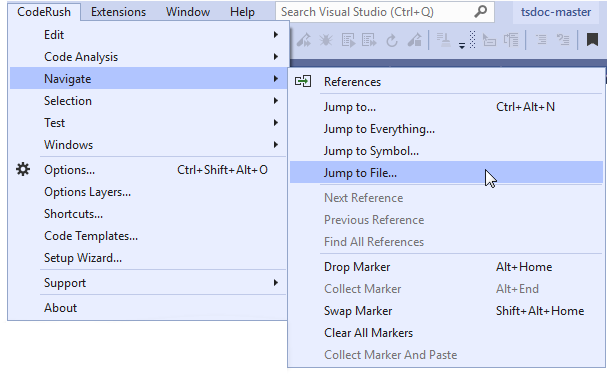Screen dimensions: 607x376
Task: Click References in the Navigate submenu
Action: click(x=446, y=82)
